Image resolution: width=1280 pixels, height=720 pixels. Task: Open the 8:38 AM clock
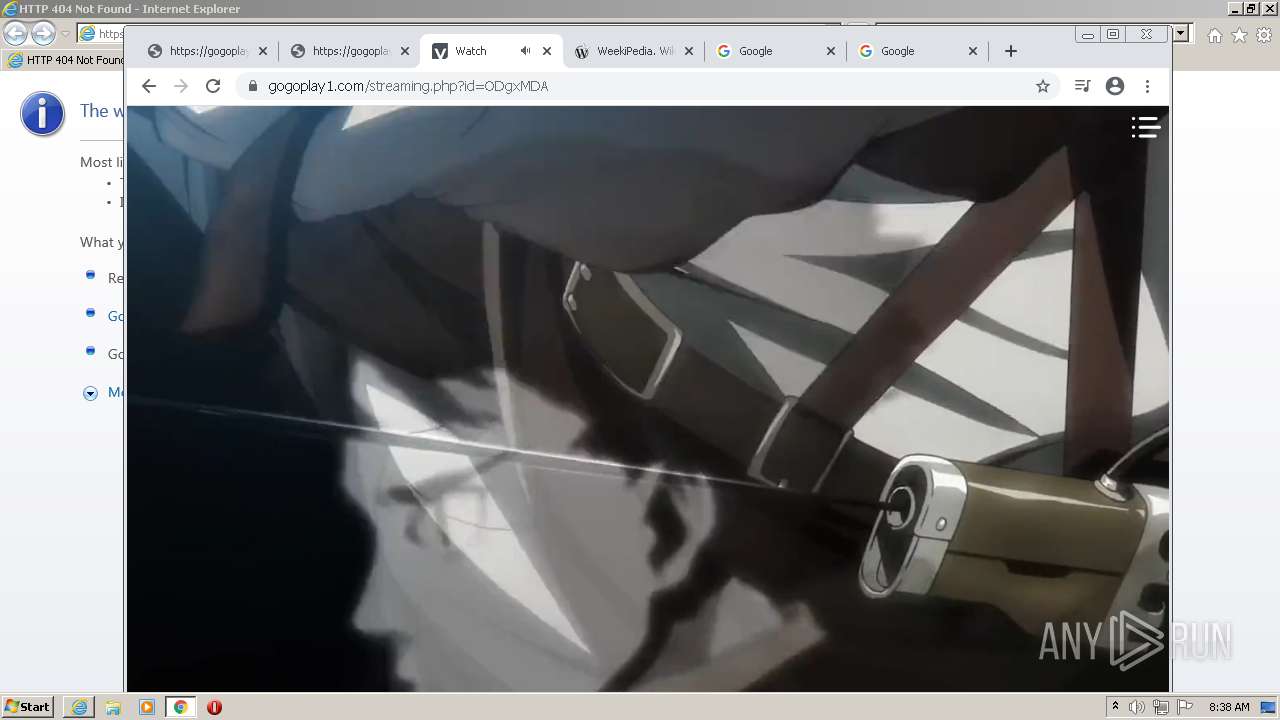click(x=1229, y=707)
